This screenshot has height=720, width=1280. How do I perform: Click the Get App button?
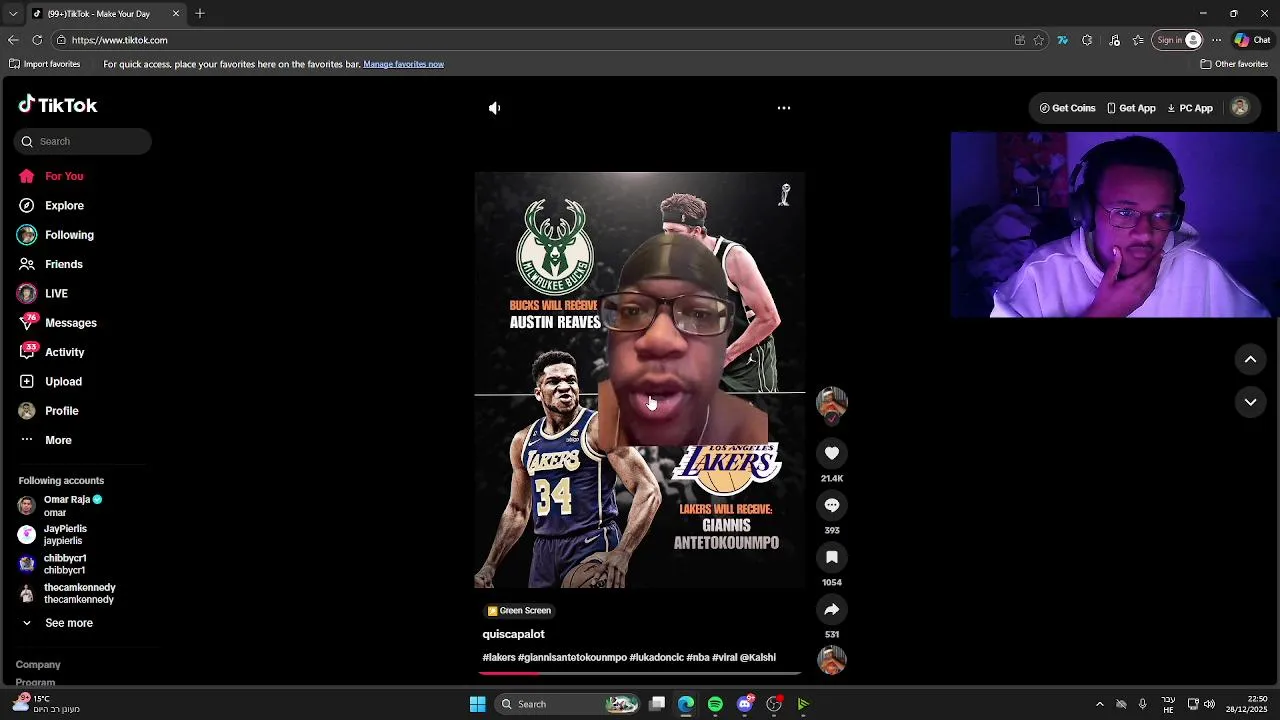click(x=1131, y=108)
